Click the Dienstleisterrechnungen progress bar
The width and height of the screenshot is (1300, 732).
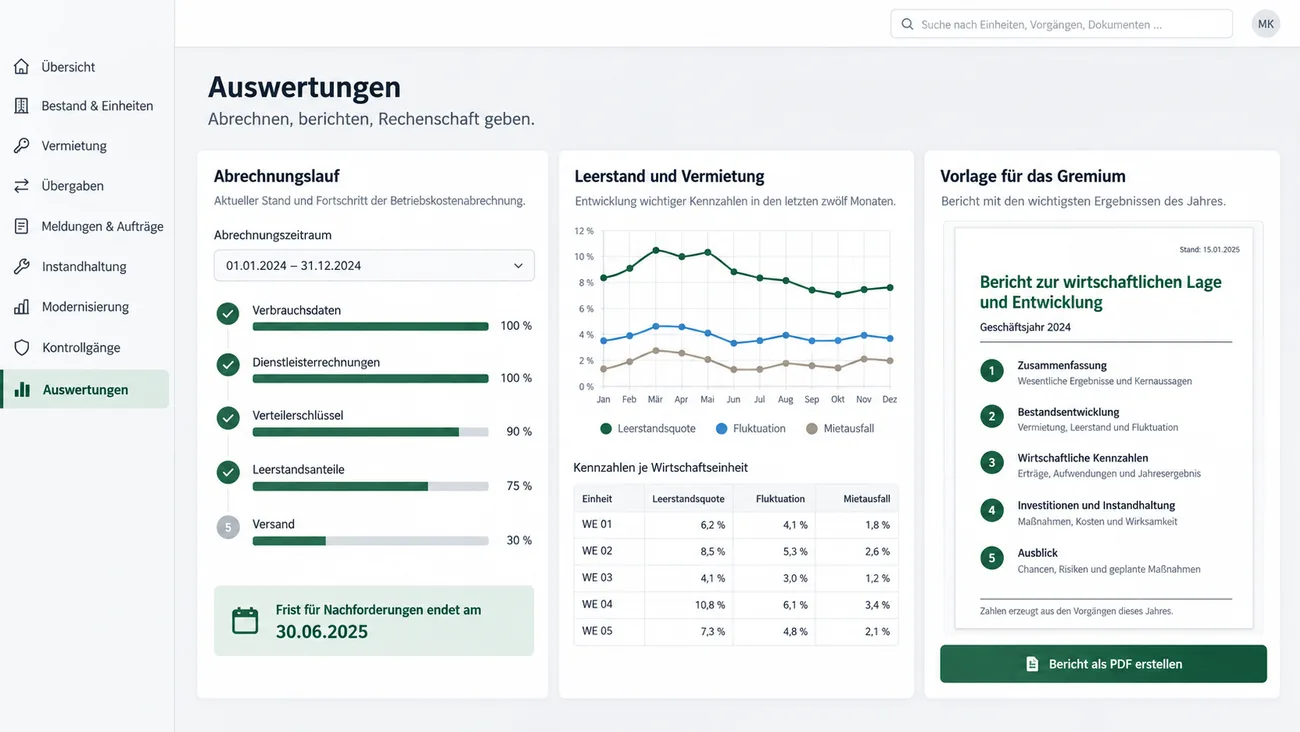point(371,378)
